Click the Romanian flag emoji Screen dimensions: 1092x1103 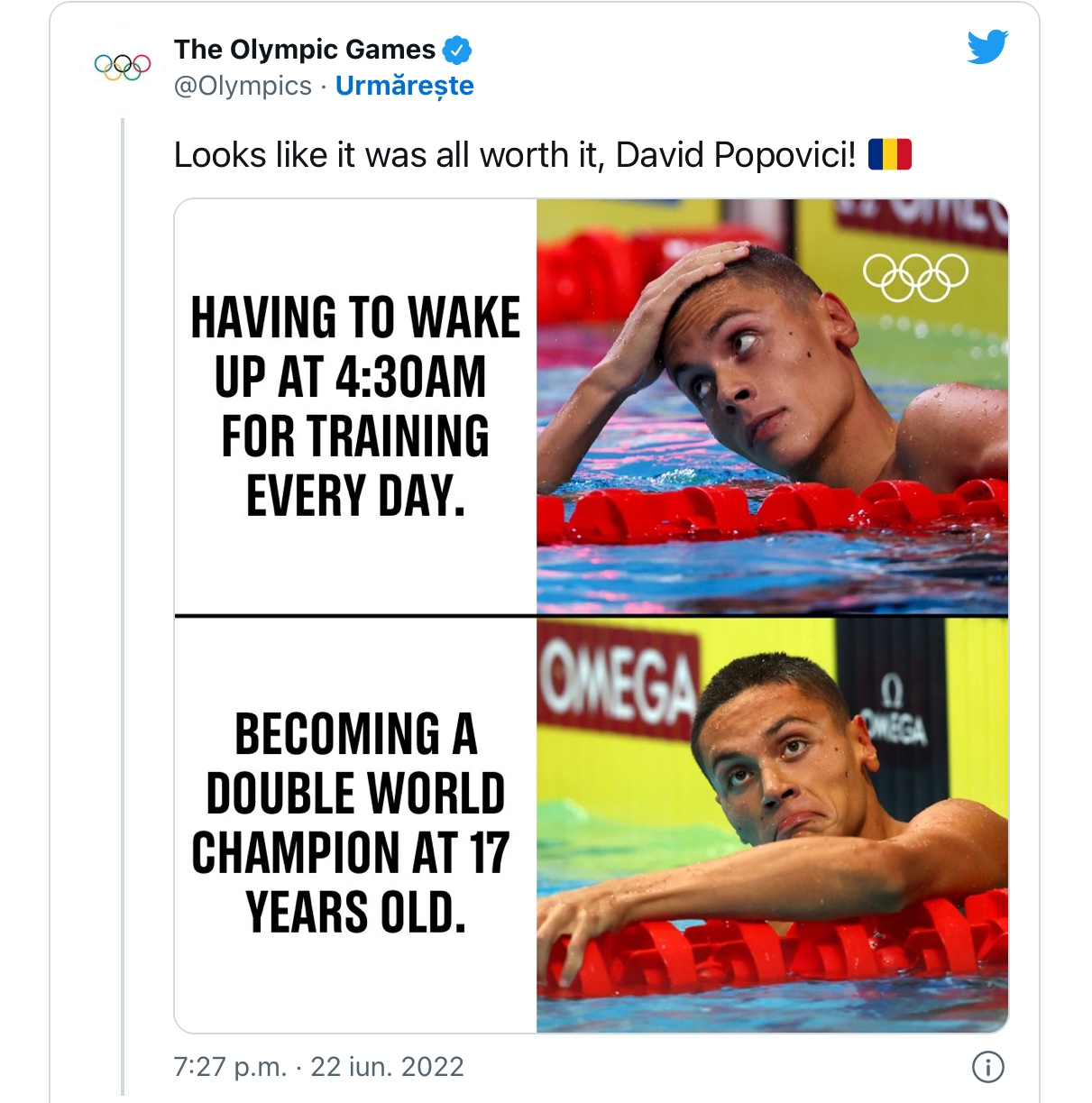889,154
